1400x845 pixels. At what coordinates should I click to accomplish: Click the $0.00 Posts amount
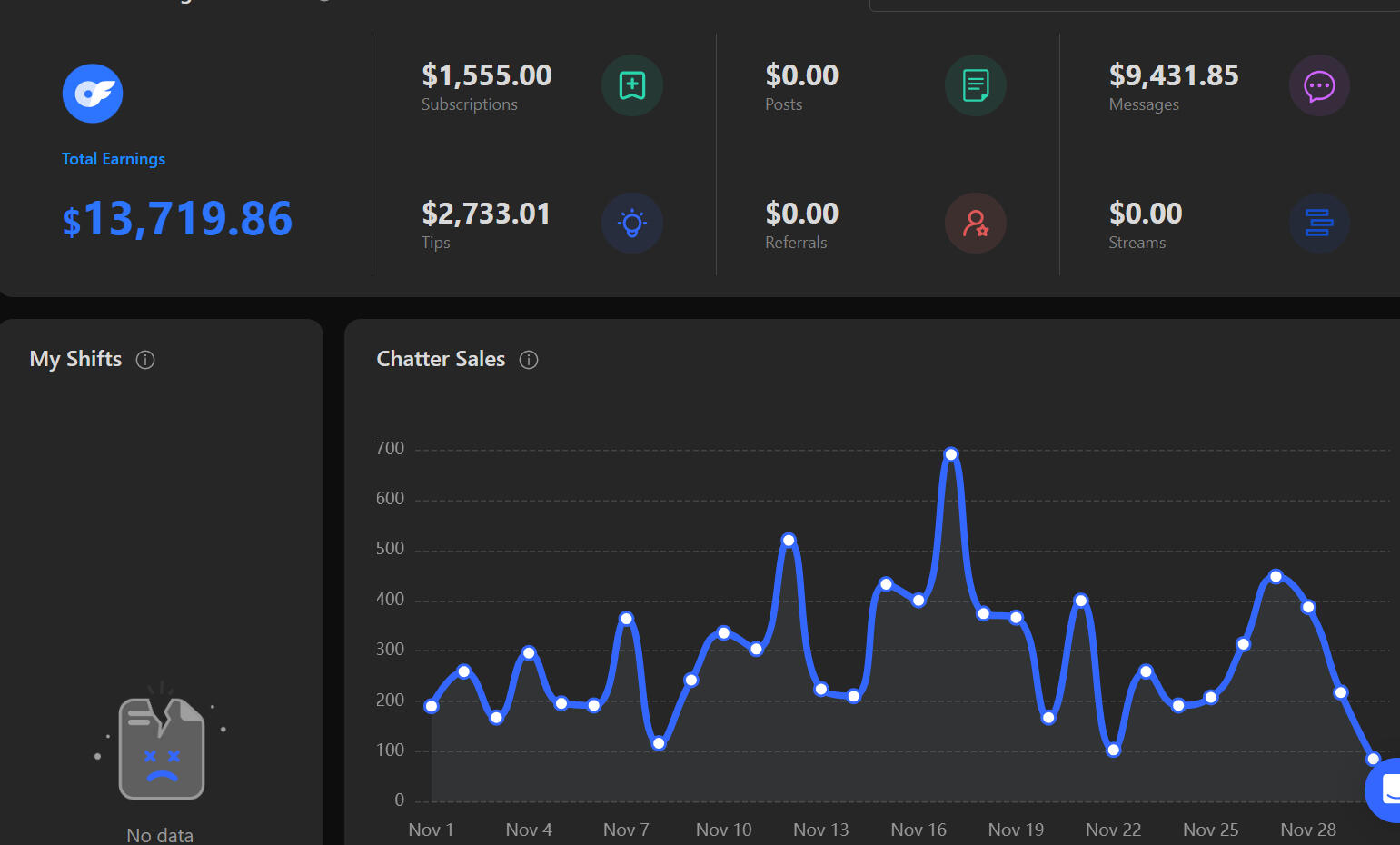(802, 75)
